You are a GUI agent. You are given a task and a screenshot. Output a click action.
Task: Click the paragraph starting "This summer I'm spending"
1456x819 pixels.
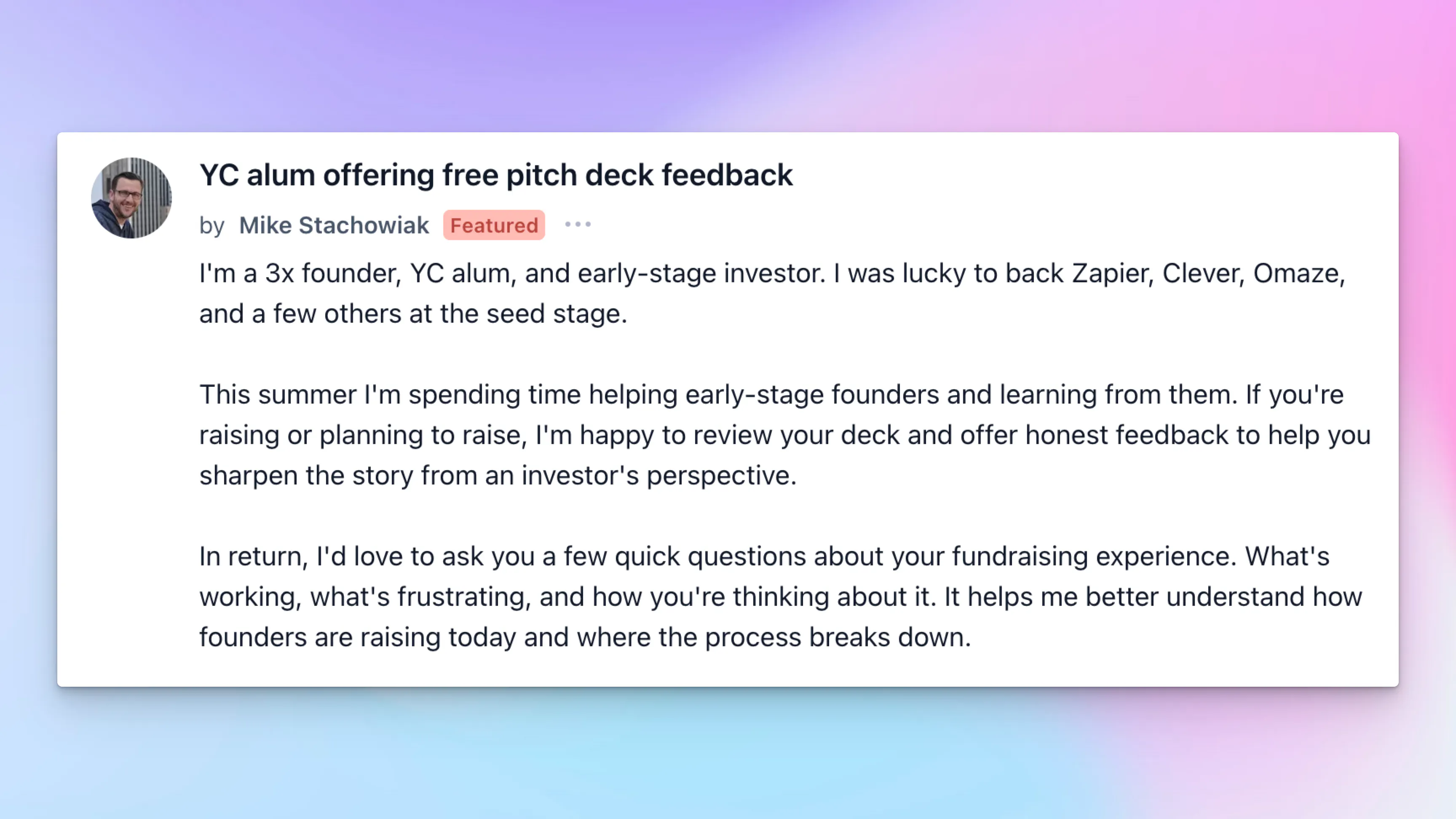[785, 435]
